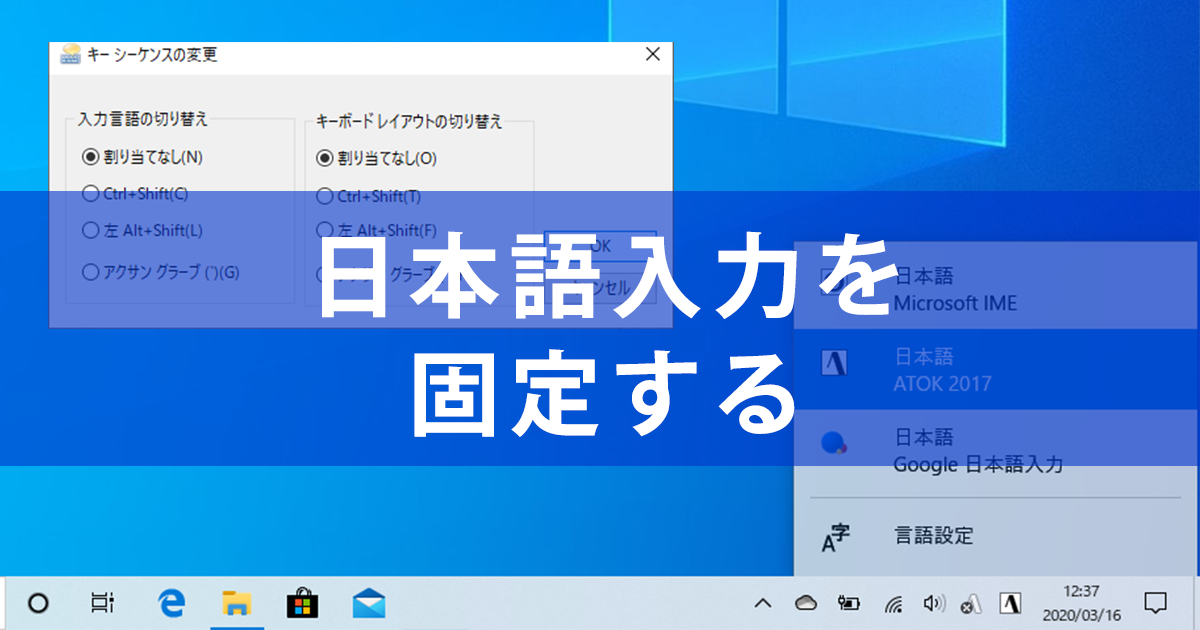This screenshot has height=630, width=1200.
Task: Click the battery status icon
Action: [x=849, y=604]
